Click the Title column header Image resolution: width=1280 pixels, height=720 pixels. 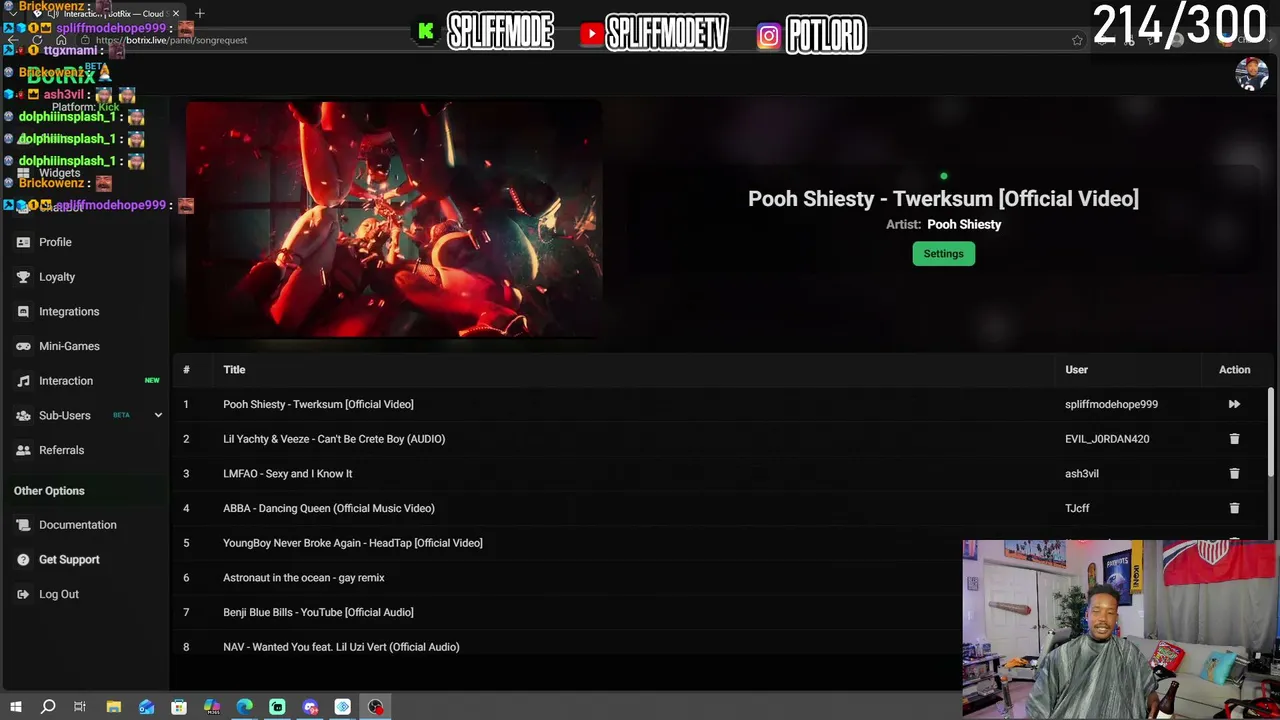tap(234, 370)
